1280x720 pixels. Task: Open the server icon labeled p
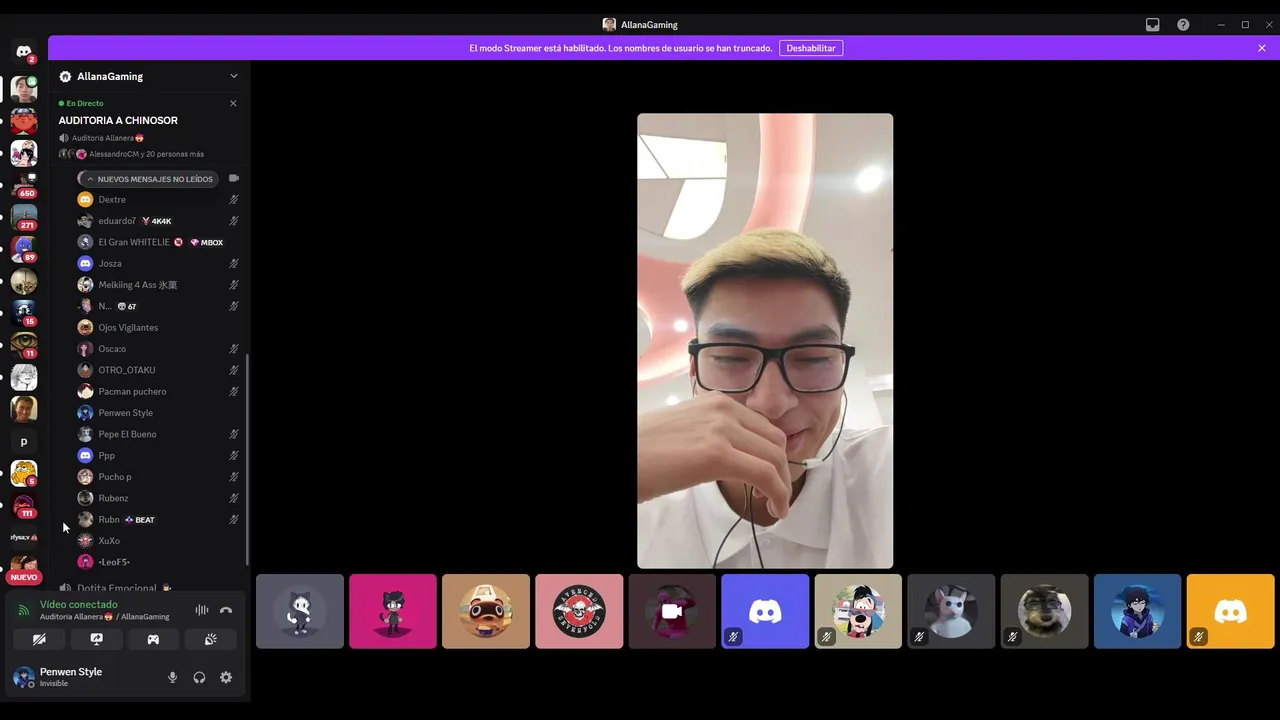(x=24, y=441)
